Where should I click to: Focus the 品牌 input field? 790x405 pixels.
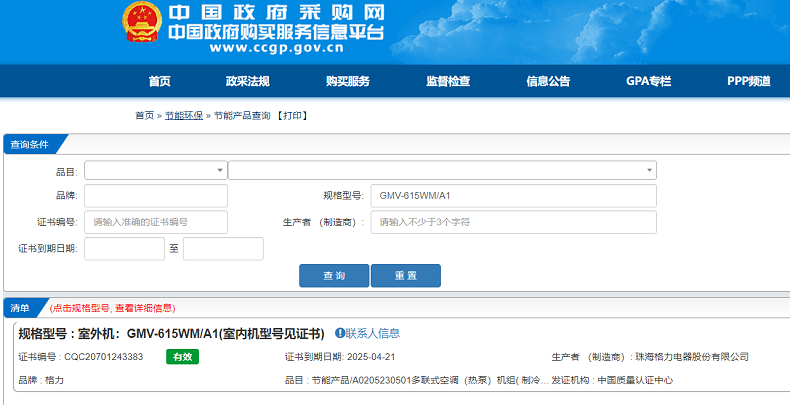(x=156, y=196)
